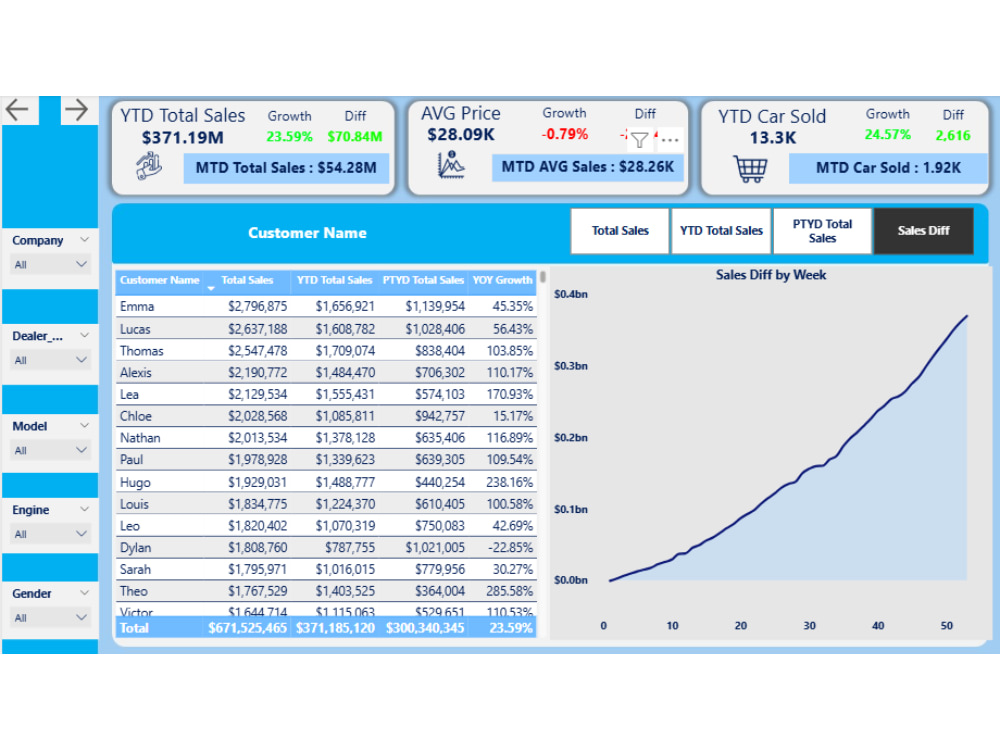The image size is (1000, 750).
Task: Select the PTYD Total Sales button
Action: pyautogui.click(x=822, y=231)
